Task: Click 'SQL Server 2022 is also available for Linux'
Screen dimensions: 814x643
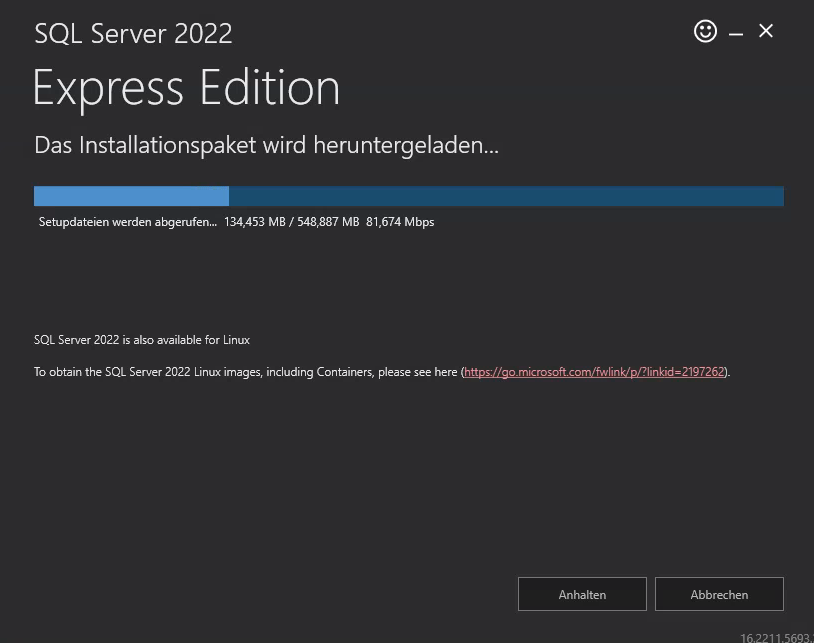Action: coord(142,340)
